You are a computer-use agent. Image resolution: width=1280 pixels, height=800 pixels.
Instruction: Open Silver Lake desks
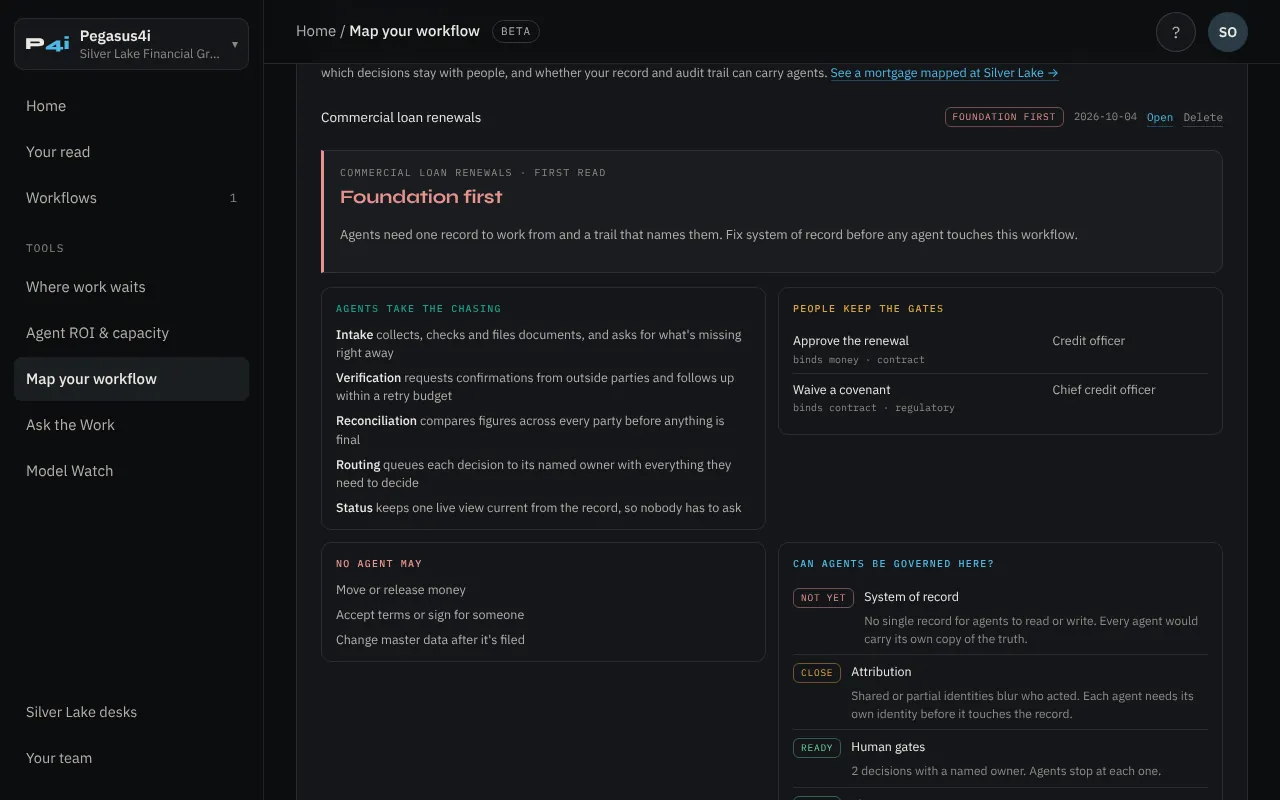pos(132,712)
